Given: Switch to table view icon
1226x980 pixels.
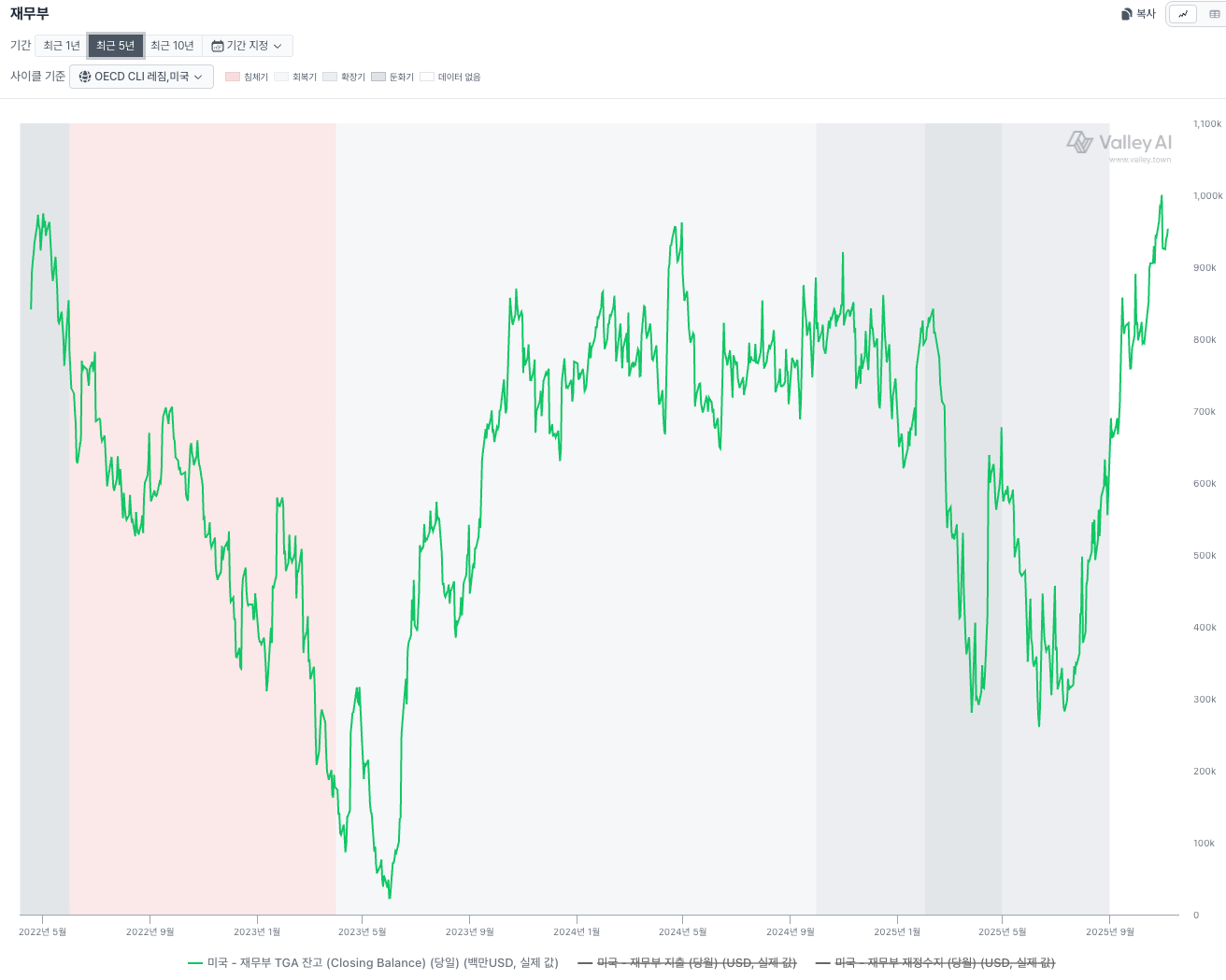Looking at the screenshot, I should 1214,14.
